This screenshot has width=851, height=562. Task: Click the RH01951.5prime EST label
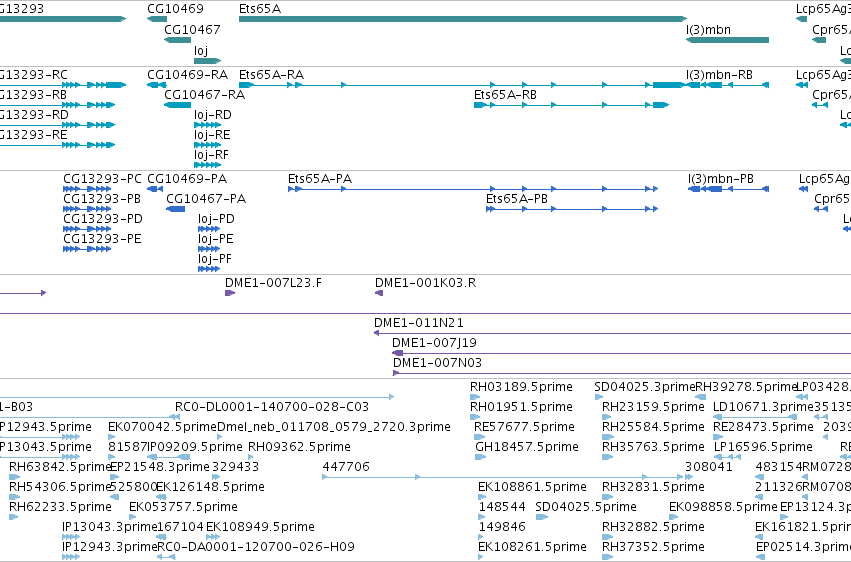coord(521,407)
